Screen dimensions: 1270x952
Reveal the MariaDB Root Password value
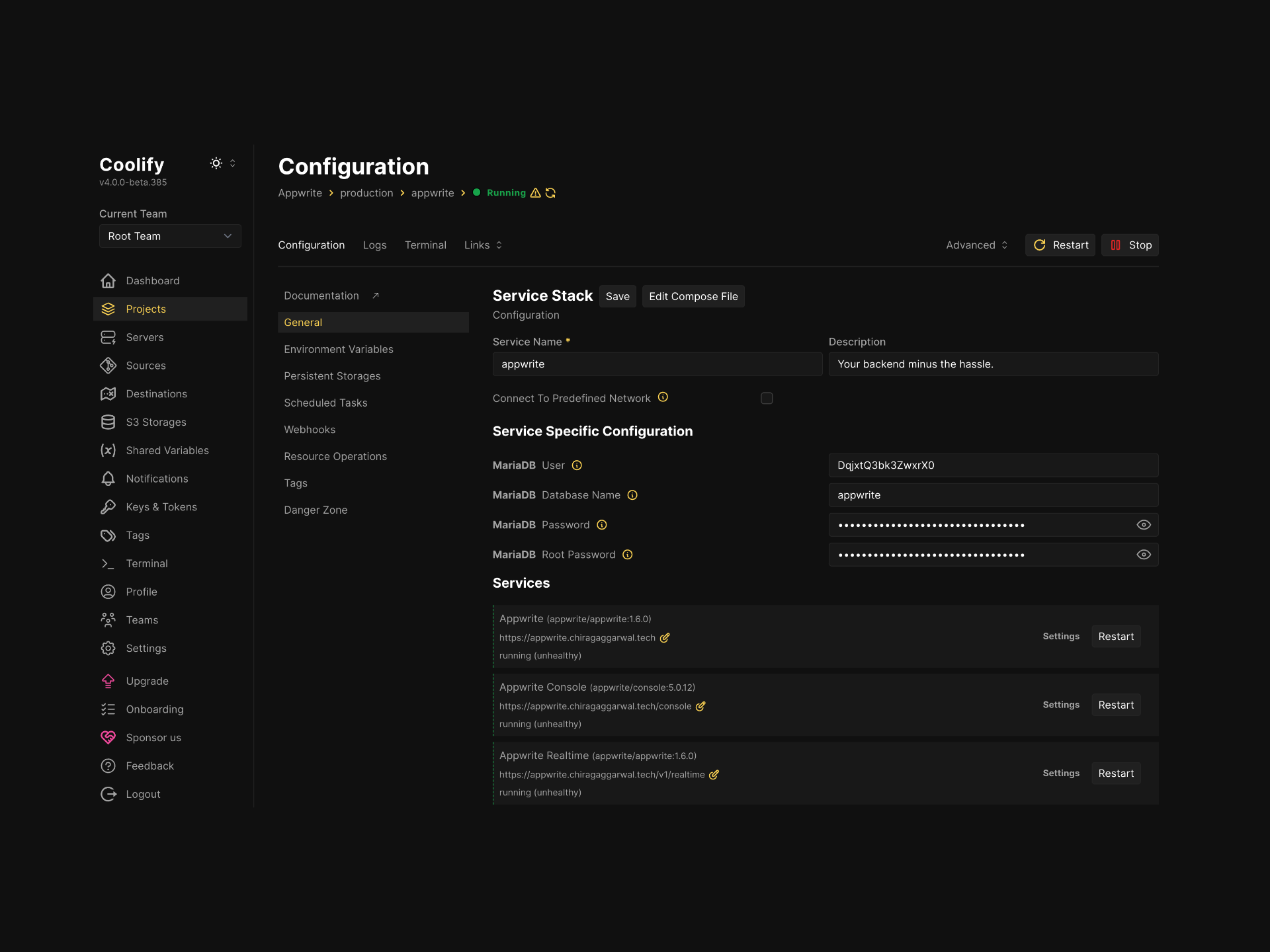[1144, 555]
